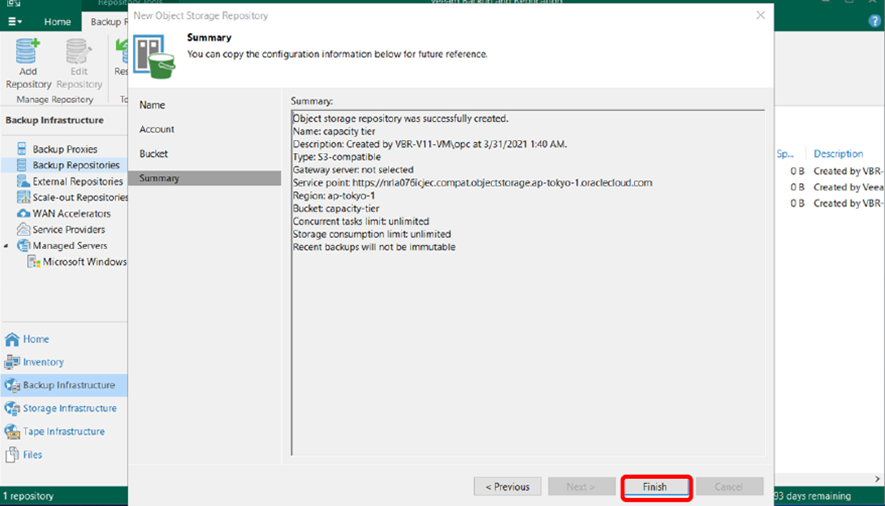
Task: Click the Add Repository icon in ribbon
Action: 28,51
